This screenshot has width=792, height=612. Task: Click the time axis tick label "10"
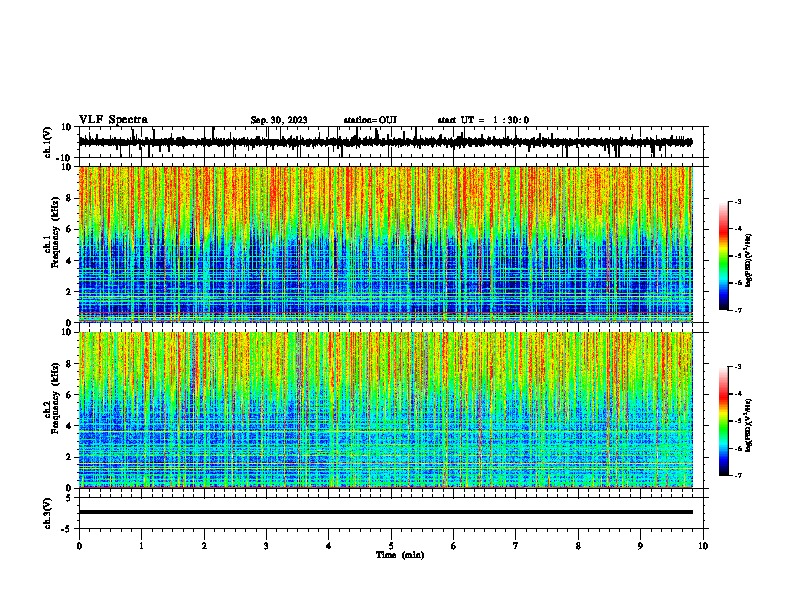click(x=703, y=546)
